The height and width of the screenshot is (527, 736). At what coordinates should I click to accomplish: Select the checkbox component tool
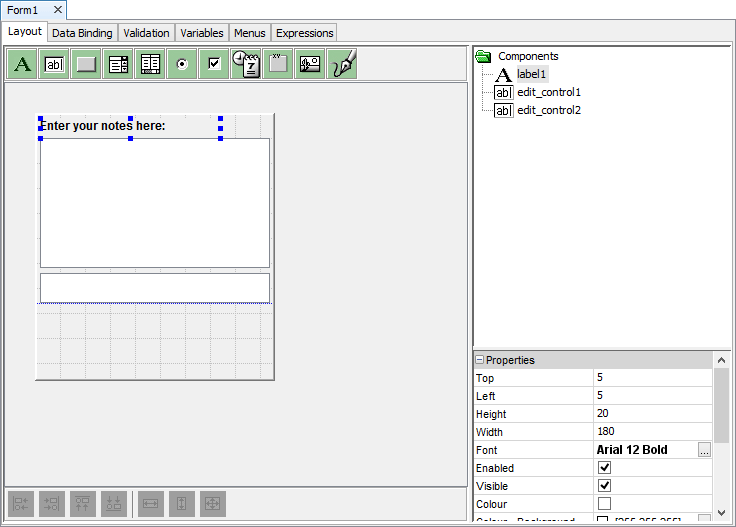pos(214,64)
